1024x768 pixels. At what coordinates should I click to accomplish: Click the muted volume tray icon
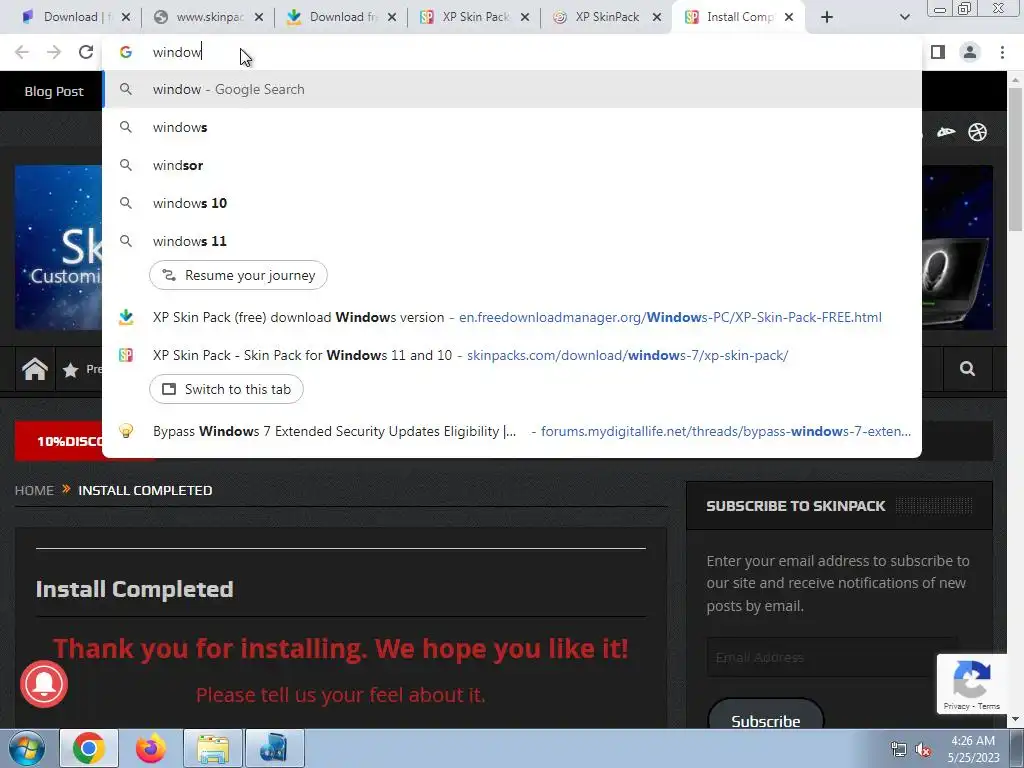coord(923,750)
